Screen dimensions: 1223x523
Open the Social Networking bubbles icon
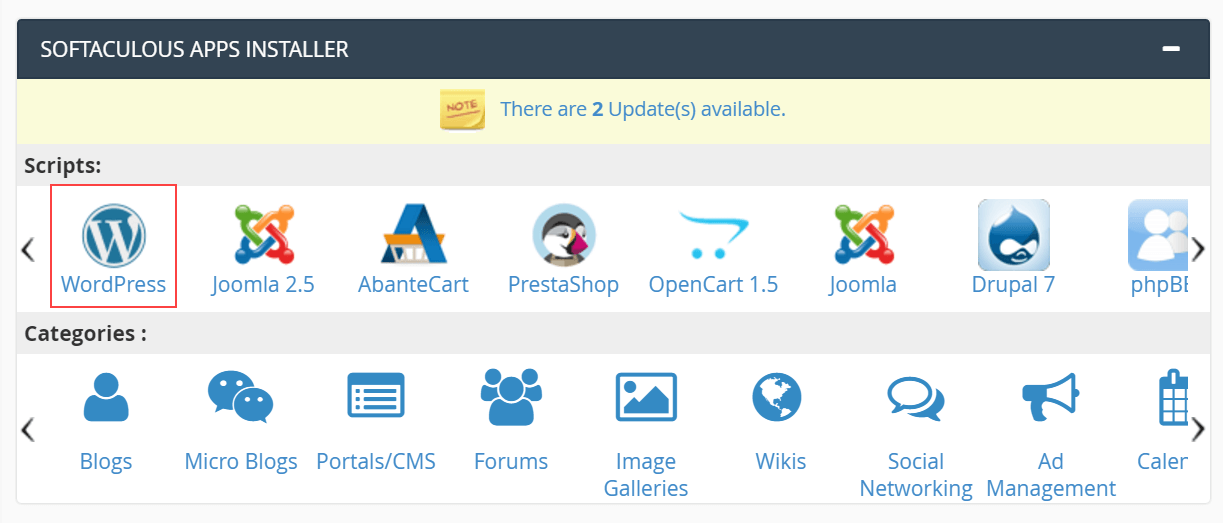point(916,398)
